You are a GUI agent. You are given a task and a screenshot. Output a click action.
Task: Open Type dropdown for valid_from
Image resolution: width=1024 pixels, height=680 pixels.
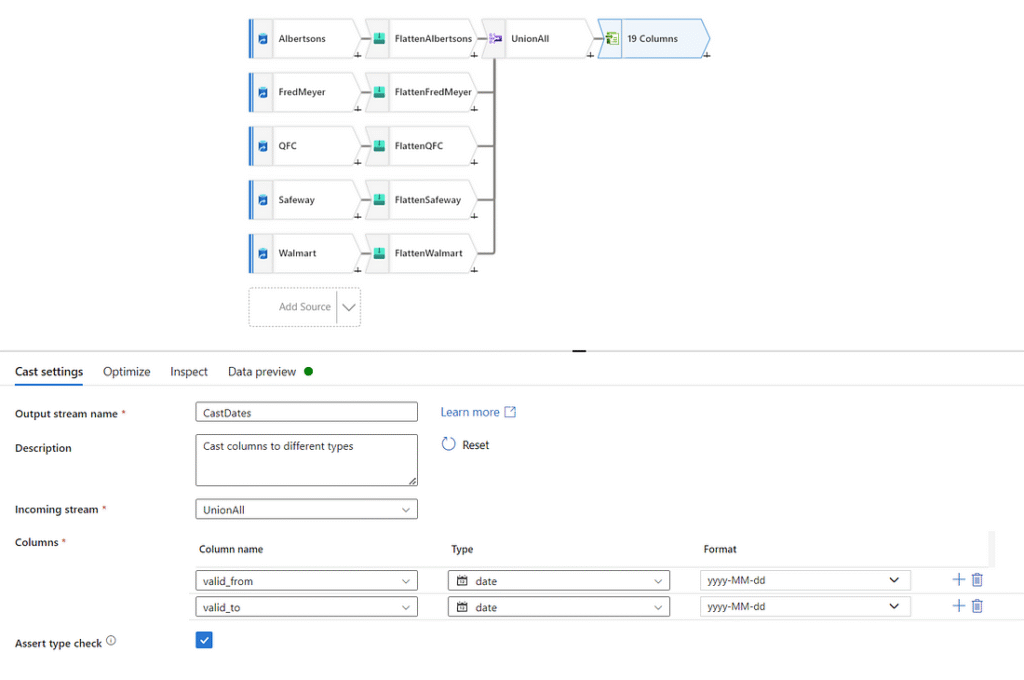(558, 581)
